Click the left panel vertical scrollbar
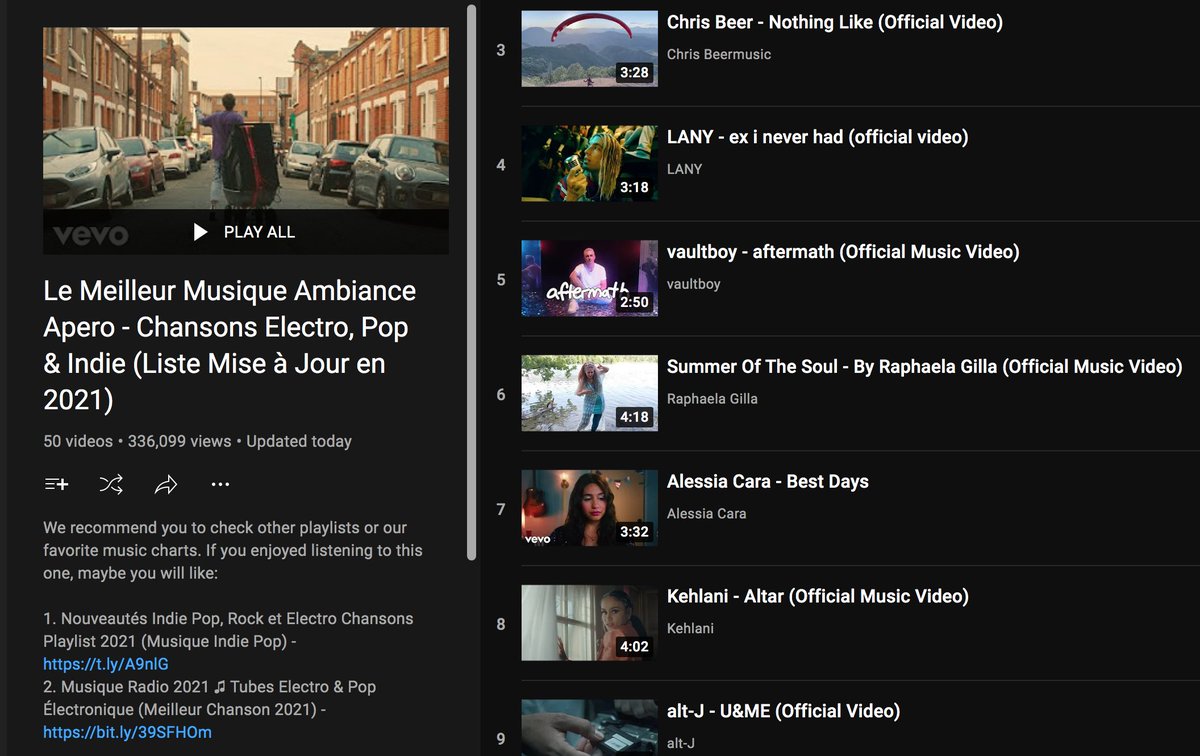This screenshot has width=1200, height=756. pyautogui.click(x=472, y=282)
